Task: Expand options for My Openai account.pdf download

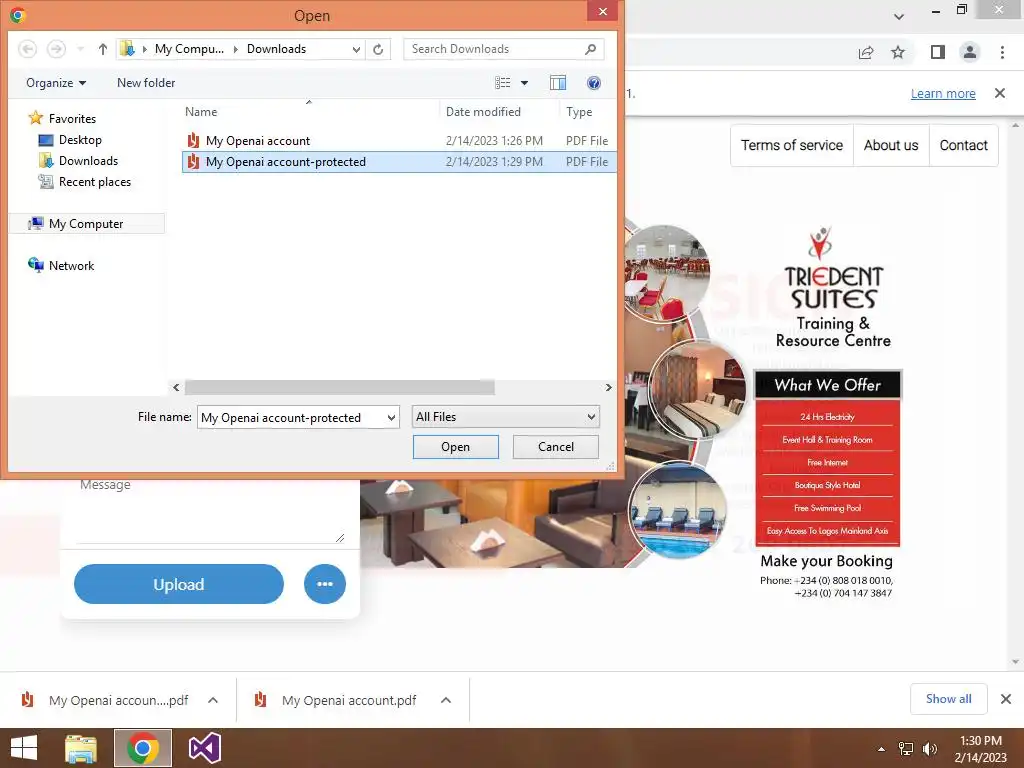Action: (x=446, y=700)
